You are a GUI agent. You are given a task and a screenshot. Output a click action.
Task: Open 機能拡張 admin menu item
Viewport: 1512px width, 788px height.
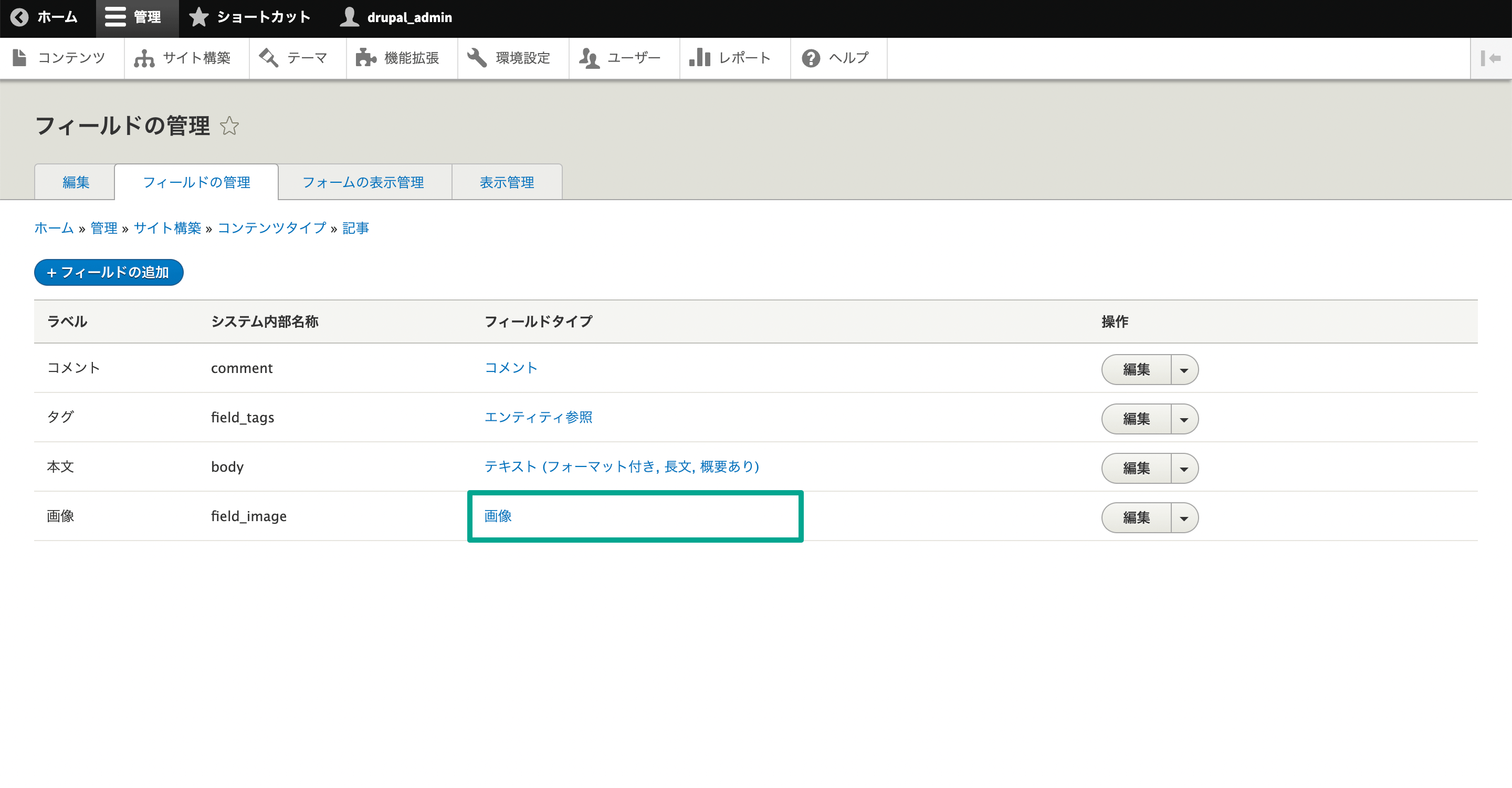(x=402, y=58)
